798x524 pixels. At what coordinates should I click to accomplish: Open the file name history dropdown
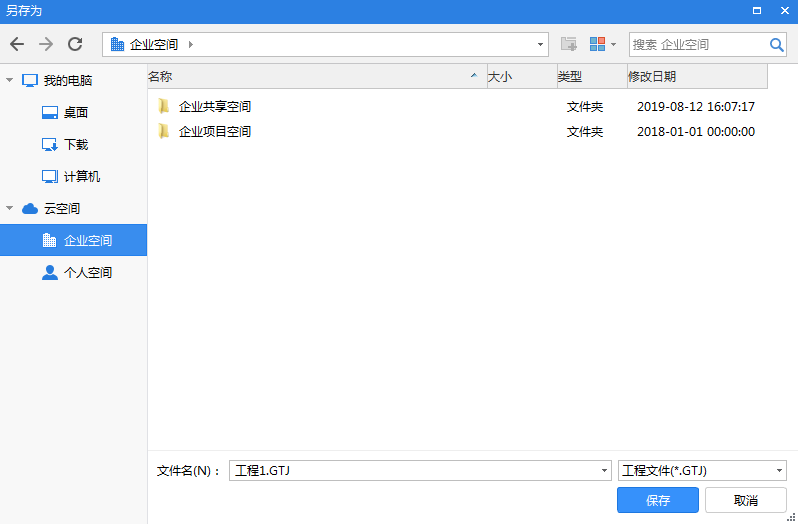[x=604, y=470]
